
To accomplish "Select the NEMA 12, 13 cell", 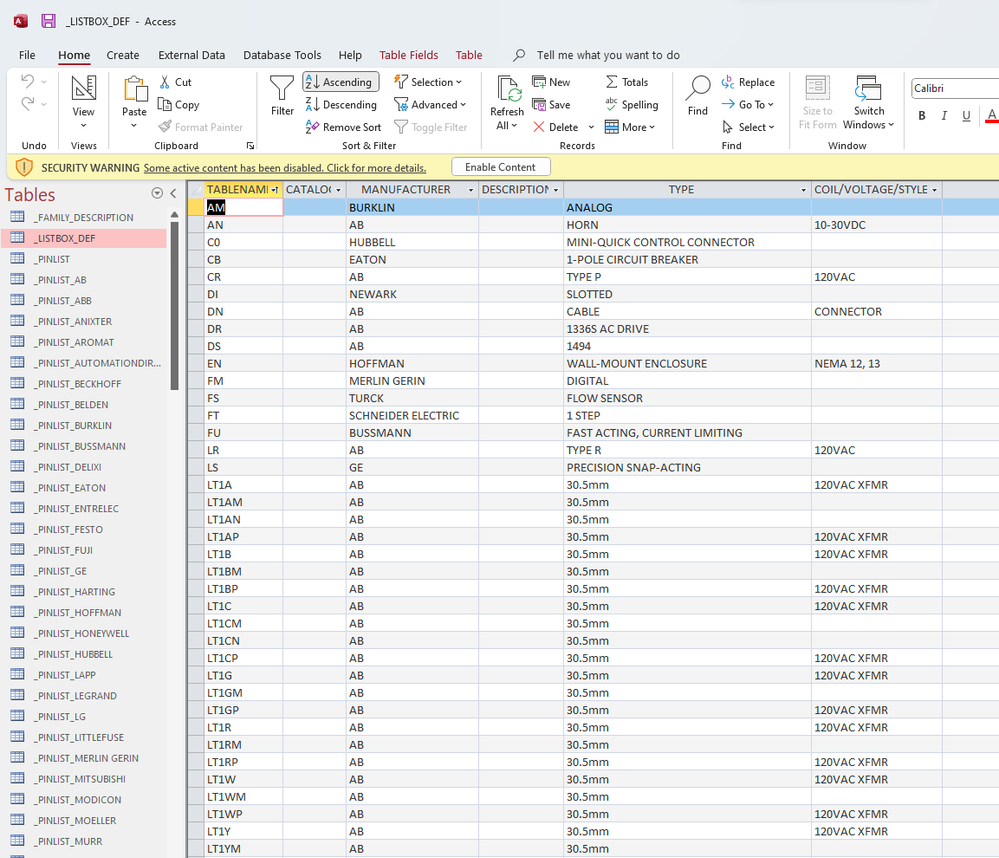I will 877,364.
